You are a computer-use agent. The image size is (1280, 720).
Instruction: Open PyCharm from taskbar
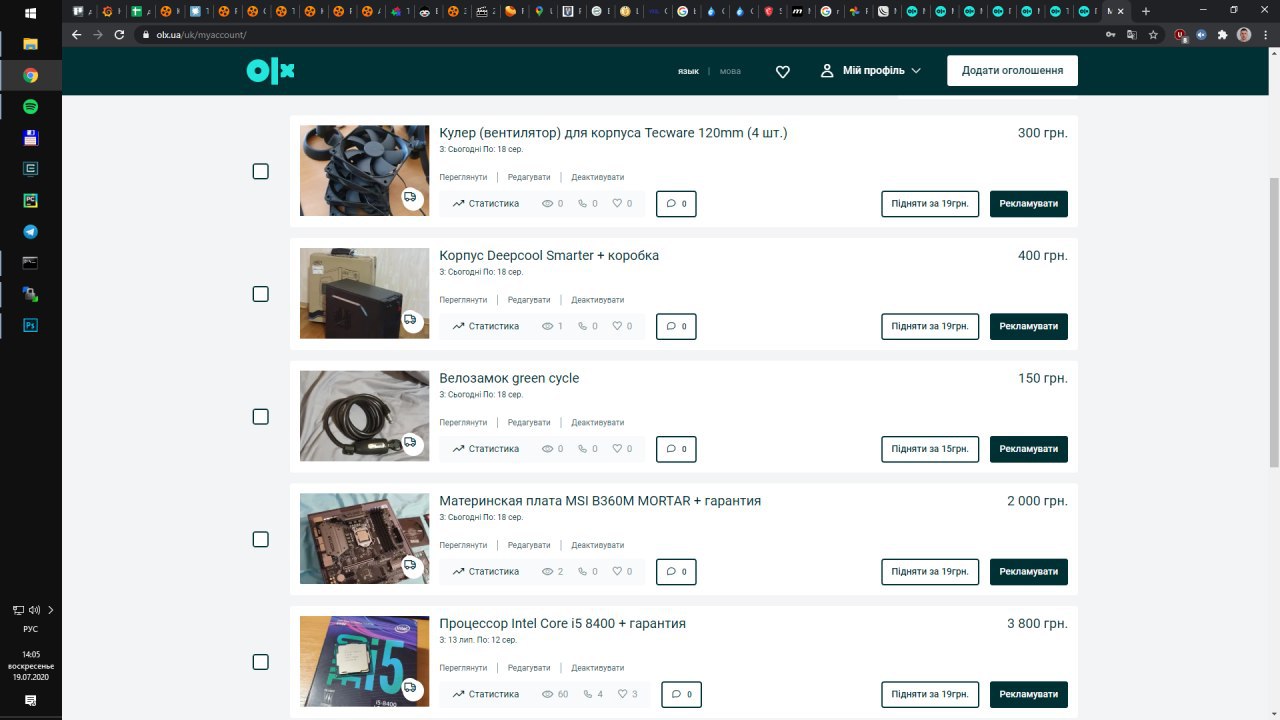point(31,200)
